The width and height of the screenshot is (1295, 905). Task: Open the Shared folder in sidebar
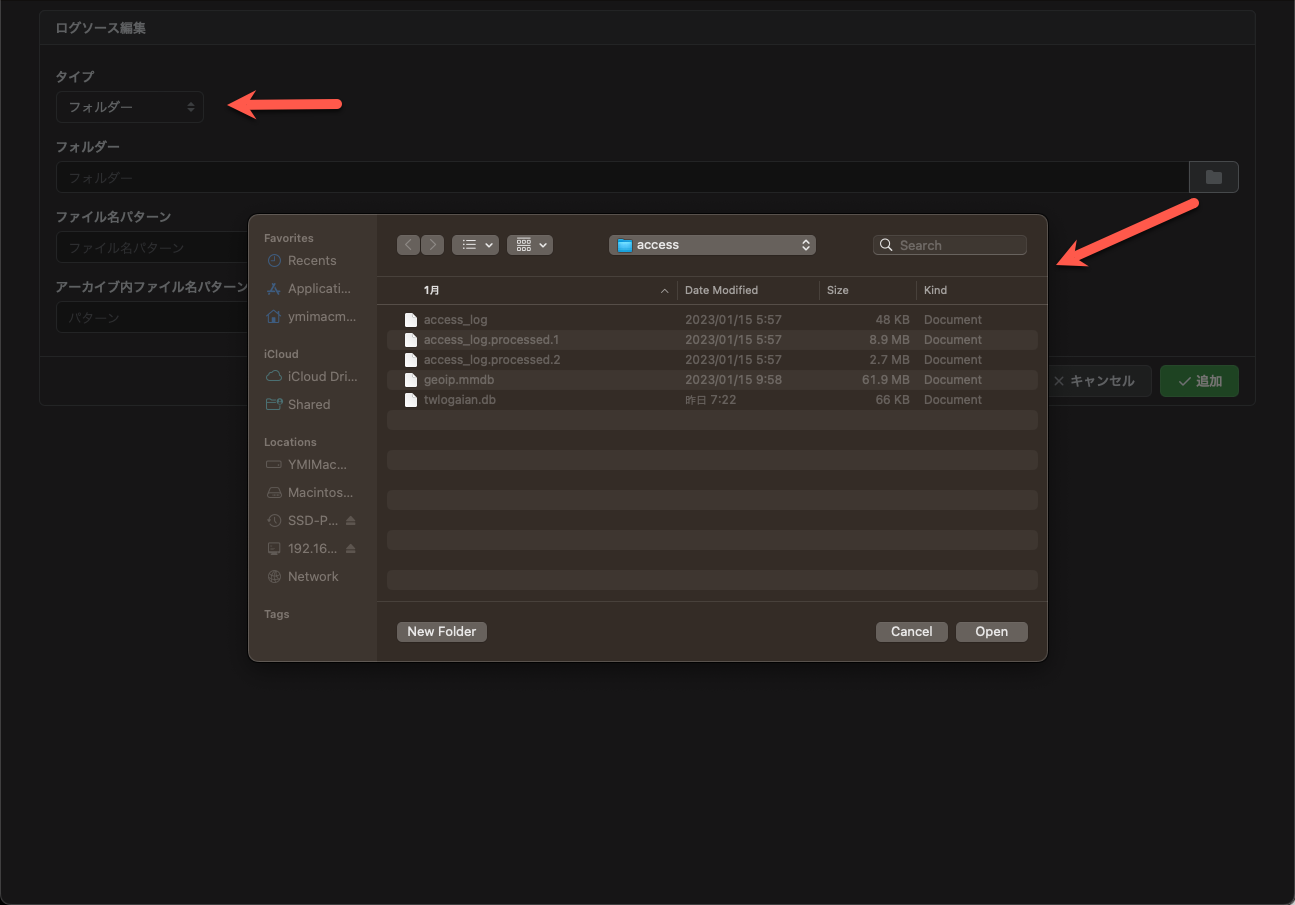tap(308, 405)
